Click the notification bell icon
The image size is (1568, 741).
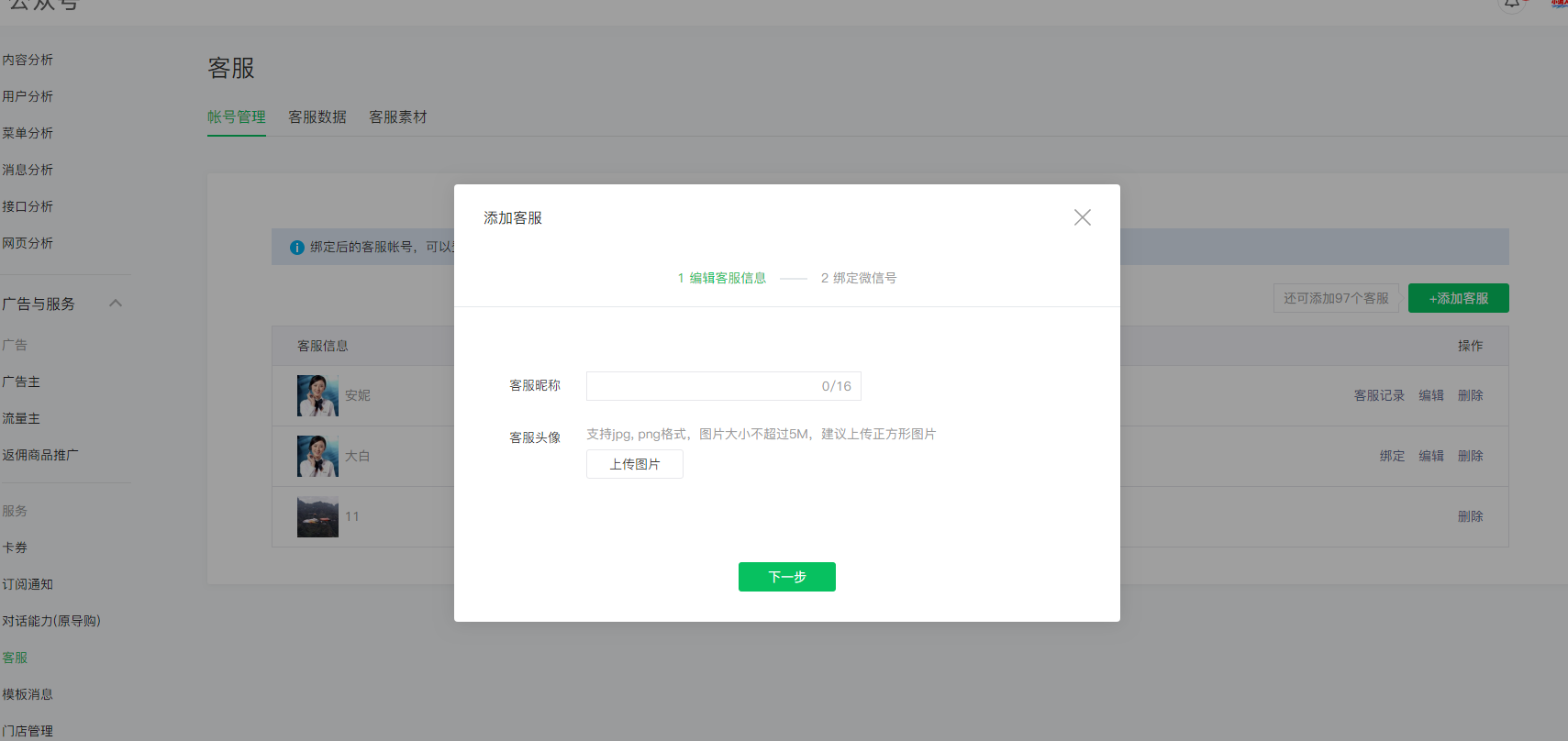[x=1511, y=4]
